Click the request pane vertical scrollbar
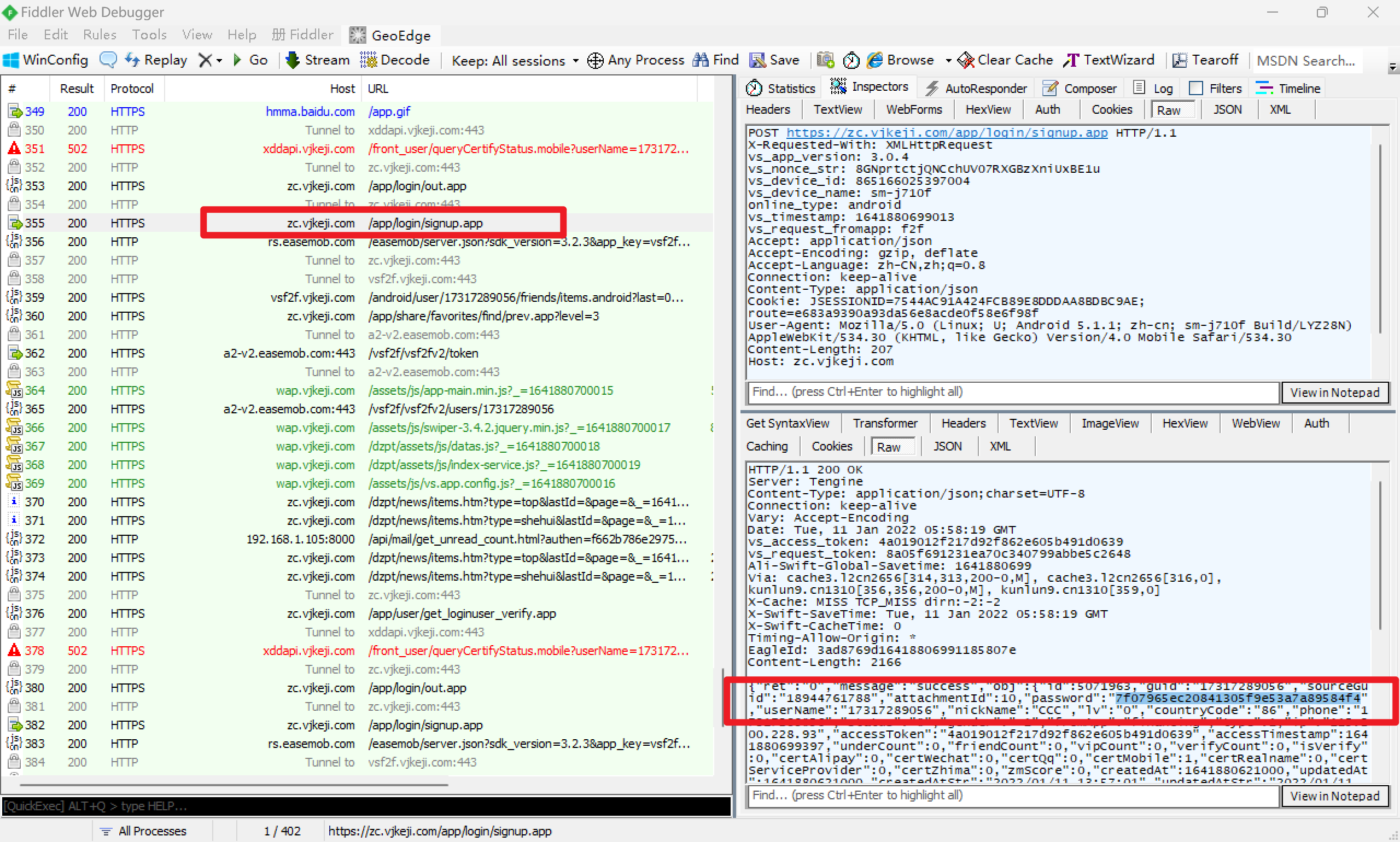Viewport: 1400px width, 842px height. 1381,239
